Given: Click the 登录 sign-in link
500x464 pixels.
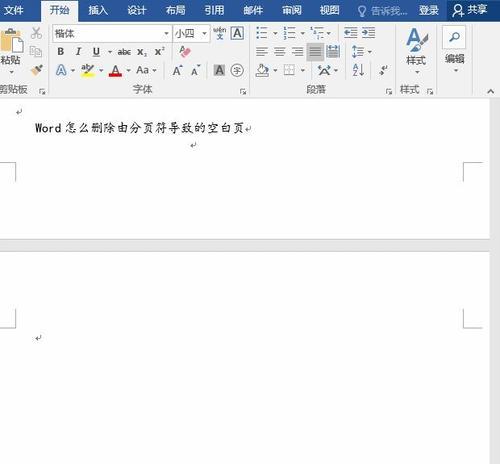Looking at the screenshot, I should (x=429, y=11).
